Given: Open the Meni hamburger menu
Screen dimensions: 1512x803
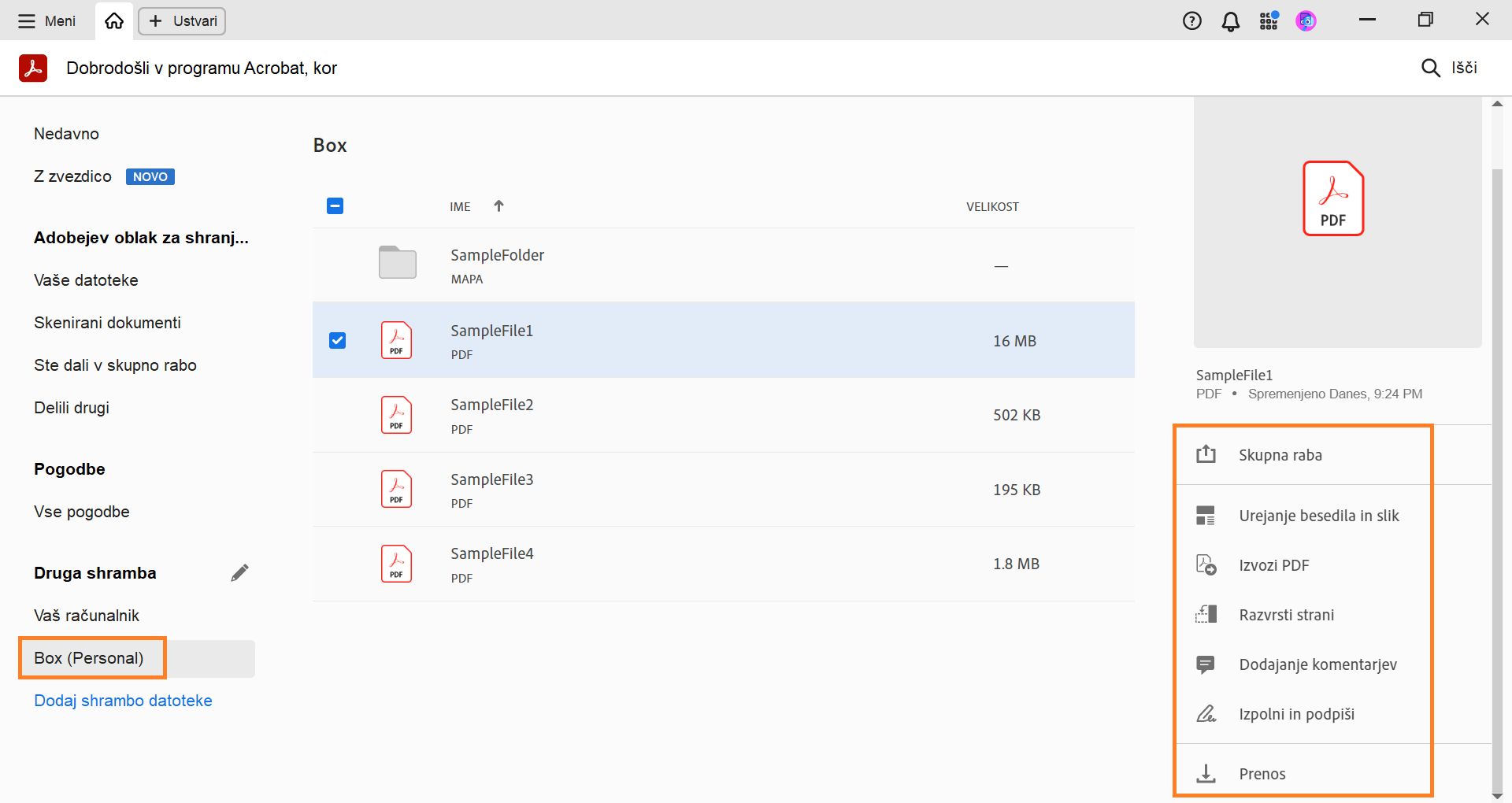Looking at the screenshot, I should [x=47, y=21].
